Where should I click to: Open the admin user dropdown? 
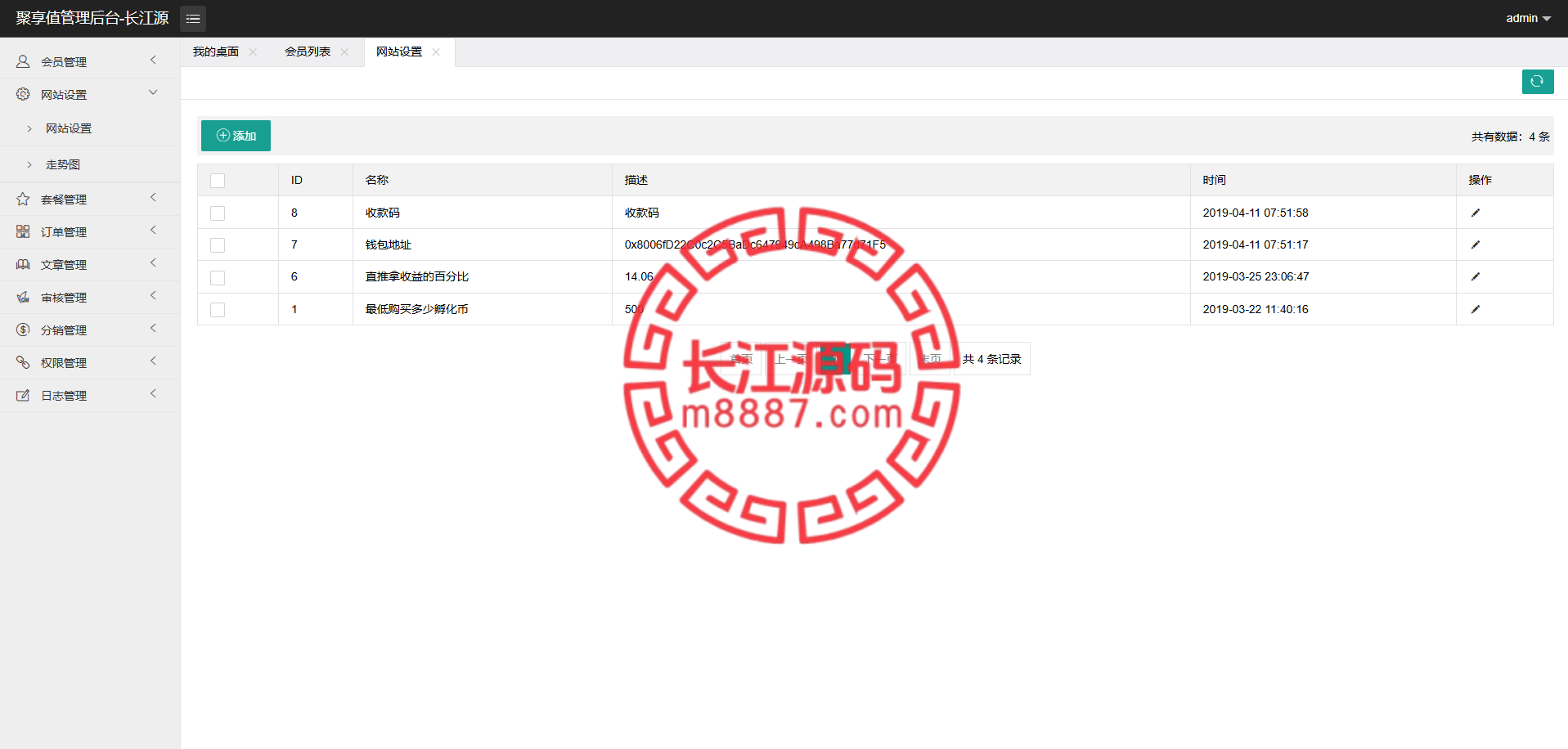(1528, 18)
